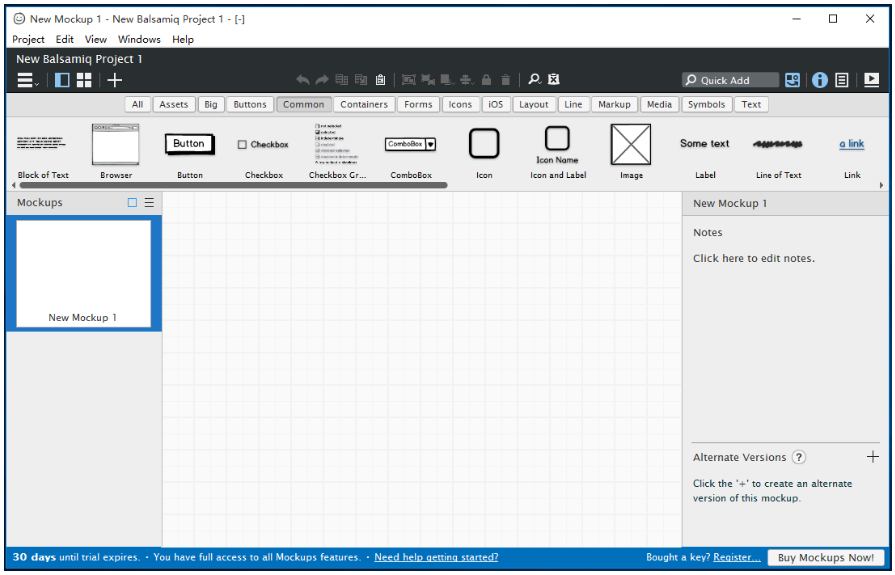
Task: Select the ComboBox control from library
Action: point(410,145)
